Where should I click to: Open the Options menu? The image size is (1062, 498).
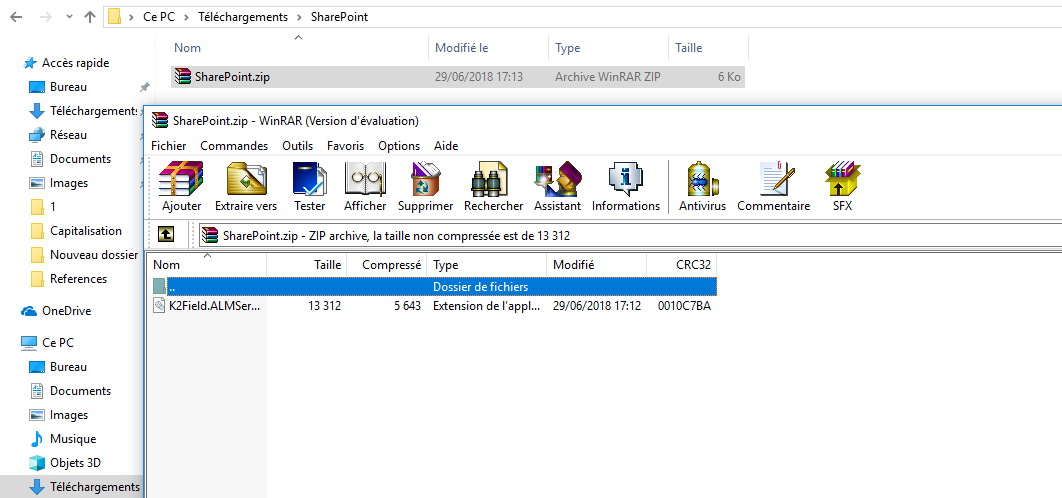point(399,146)
